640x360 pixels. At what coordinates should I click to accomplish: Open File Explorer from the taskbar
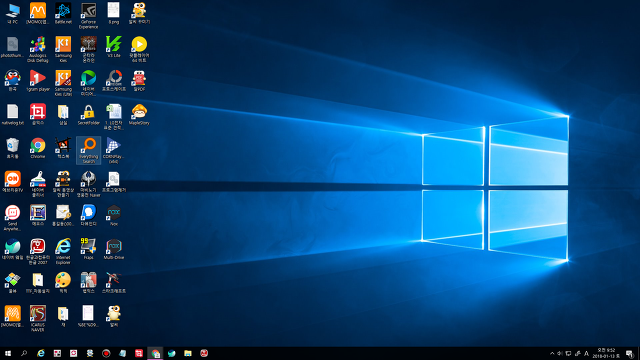click(x=188, y=353)
